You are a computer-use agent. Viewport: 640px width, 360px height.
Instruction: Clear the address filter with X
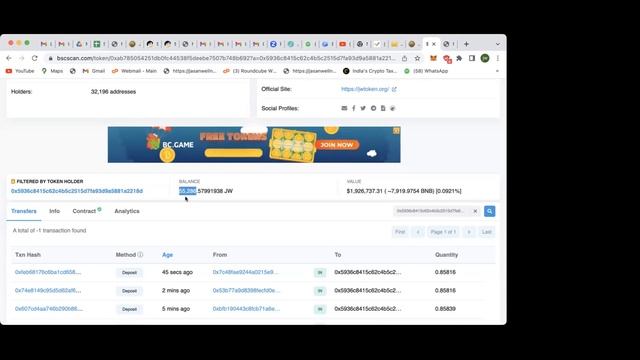[x=475, y=211]
